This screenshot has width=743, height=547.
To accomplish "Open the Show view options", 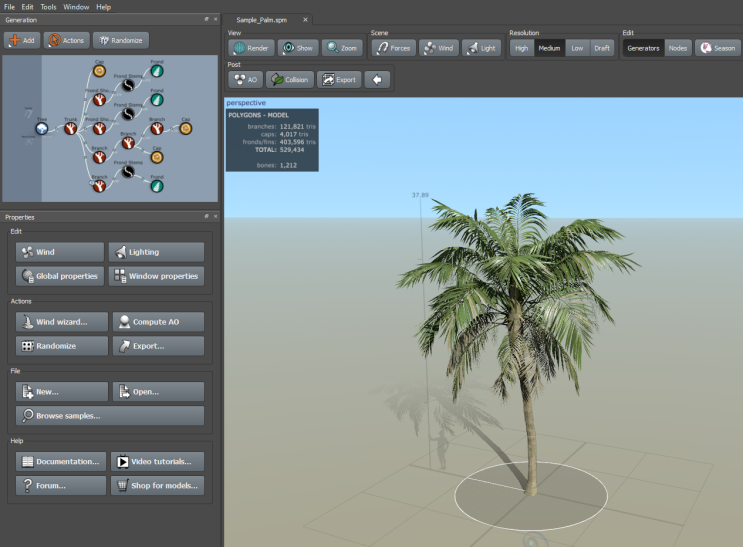I will pos(298,48).
